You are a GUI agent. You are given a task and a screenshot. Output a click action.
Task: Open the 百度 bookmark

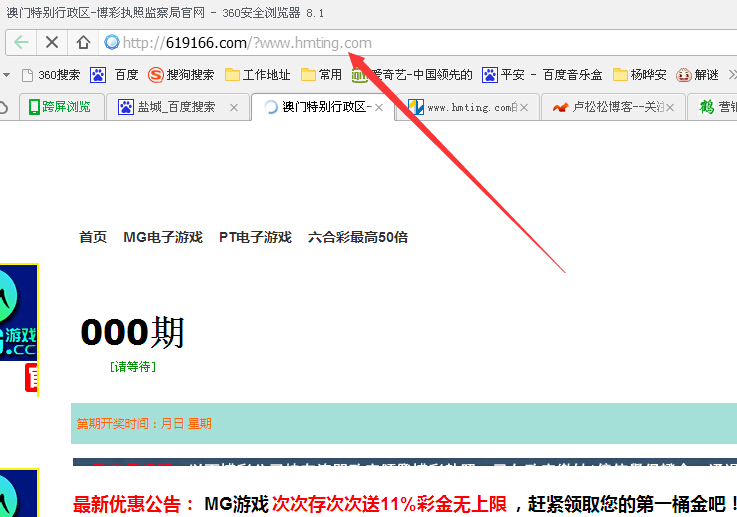(x=115, y=75)
